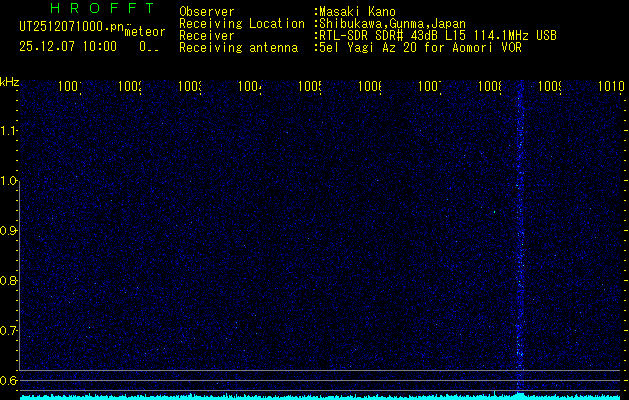Select the UT2512071000.pn file name
Screen dimensions: 629x400
71,27
